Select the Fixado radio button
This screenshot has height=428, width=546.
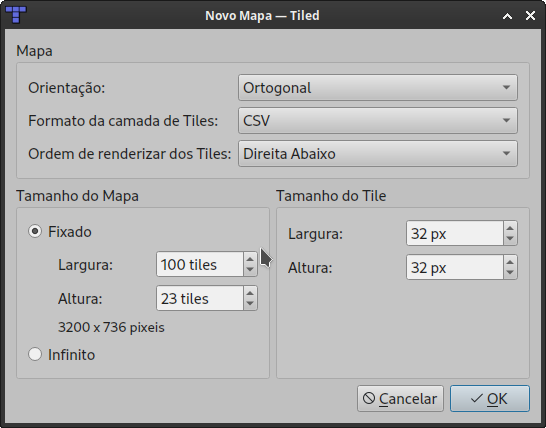click(x=35, y=232)
